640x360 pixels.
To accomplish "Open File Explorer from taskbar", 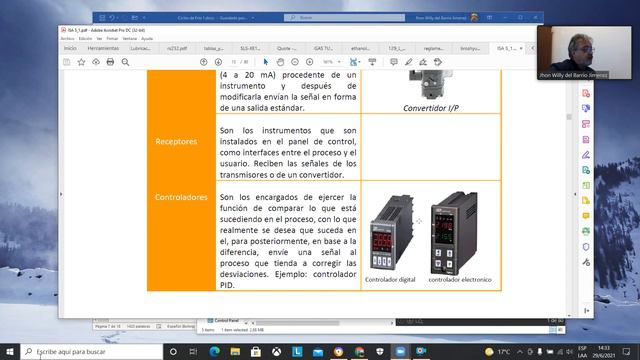I will tap(235, 351).
